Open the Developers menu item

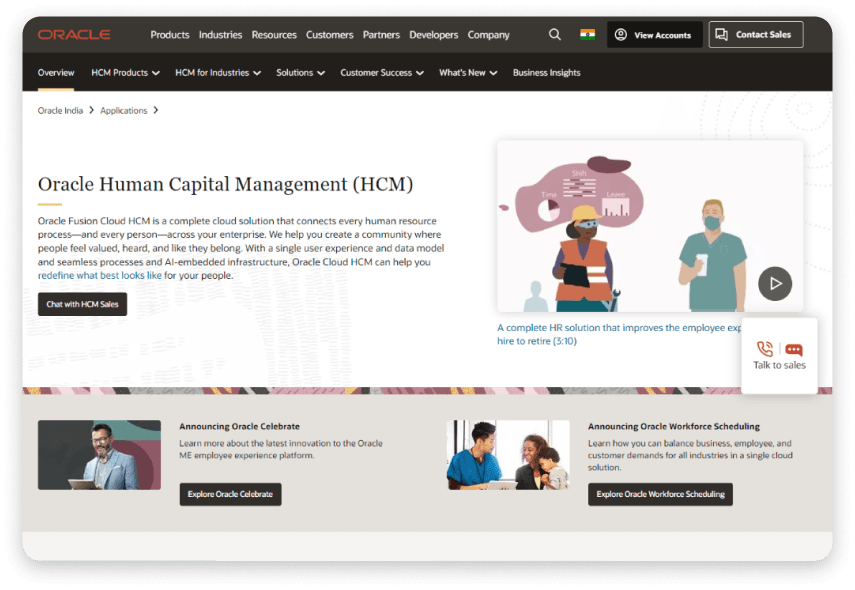point(434,34)
